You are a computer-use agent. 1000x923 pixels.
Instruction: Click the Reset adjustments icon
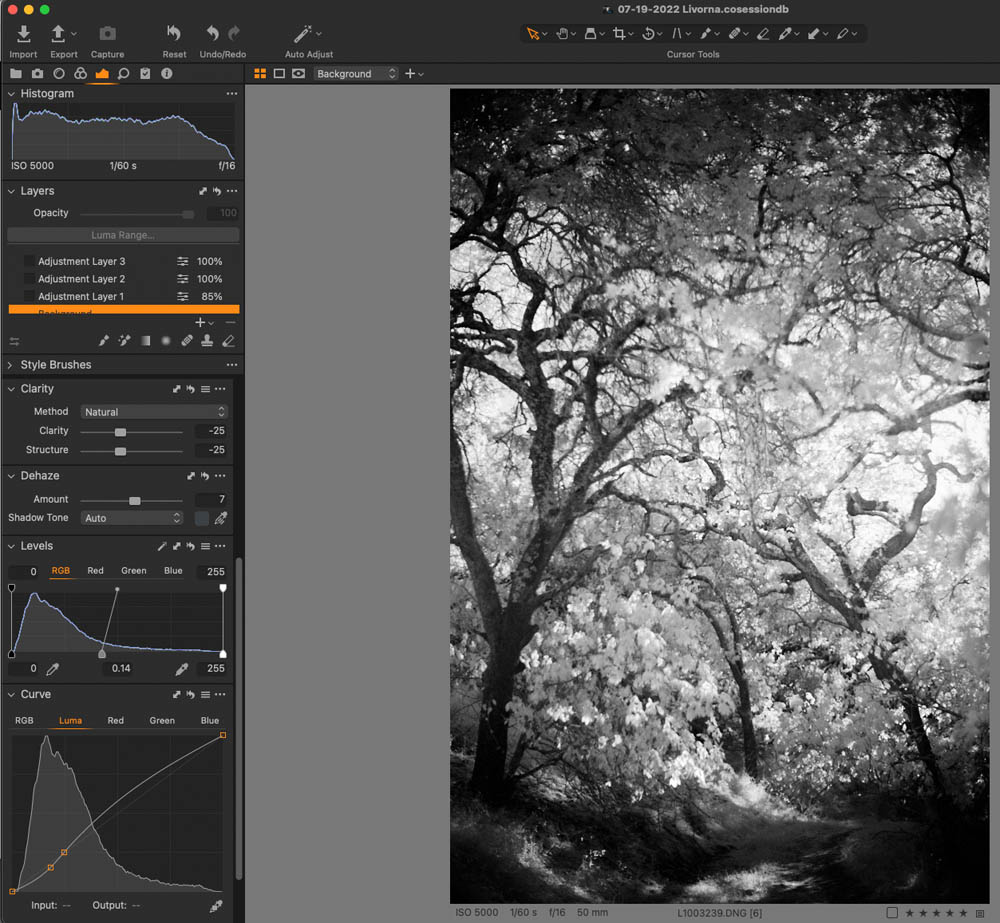[x=173, y=33]
